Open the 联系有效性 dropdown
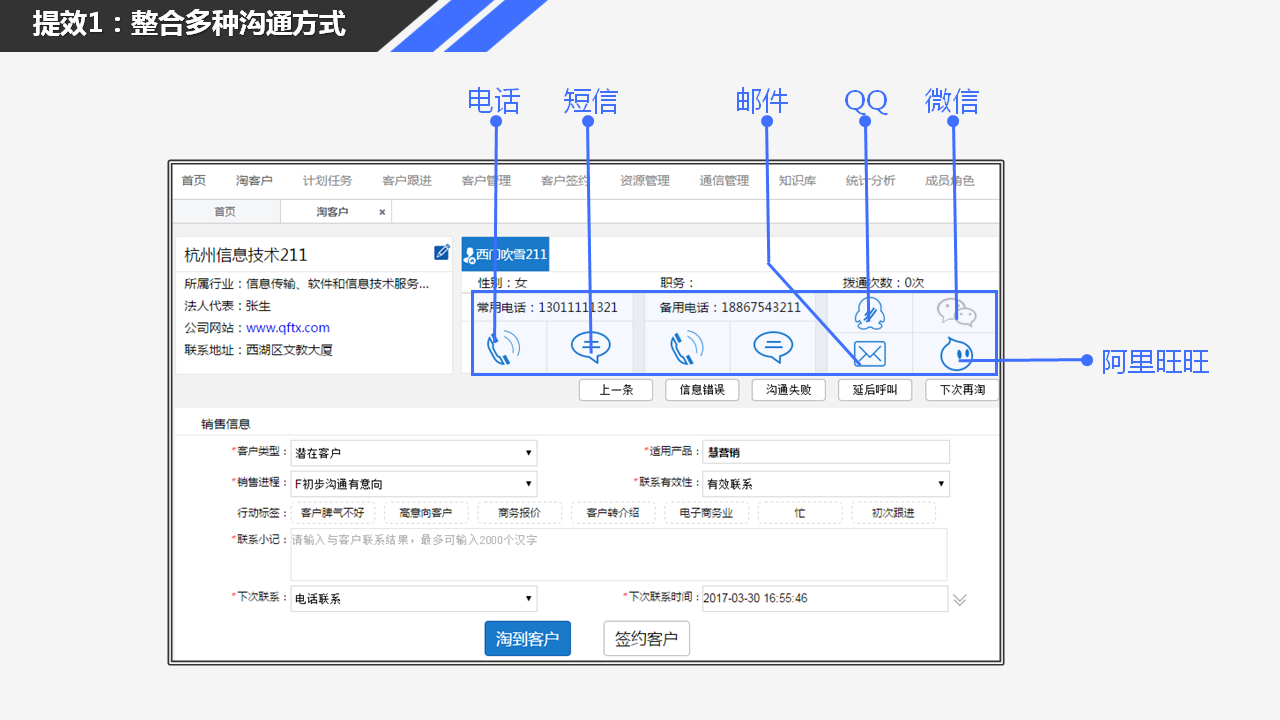Viewport: 1280px width, 720px height. tap(825, 484)
